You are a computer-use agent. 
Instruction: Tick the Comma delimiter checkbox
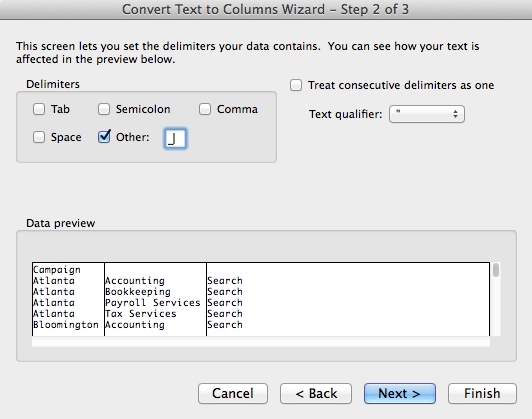[x=205, y=109]
